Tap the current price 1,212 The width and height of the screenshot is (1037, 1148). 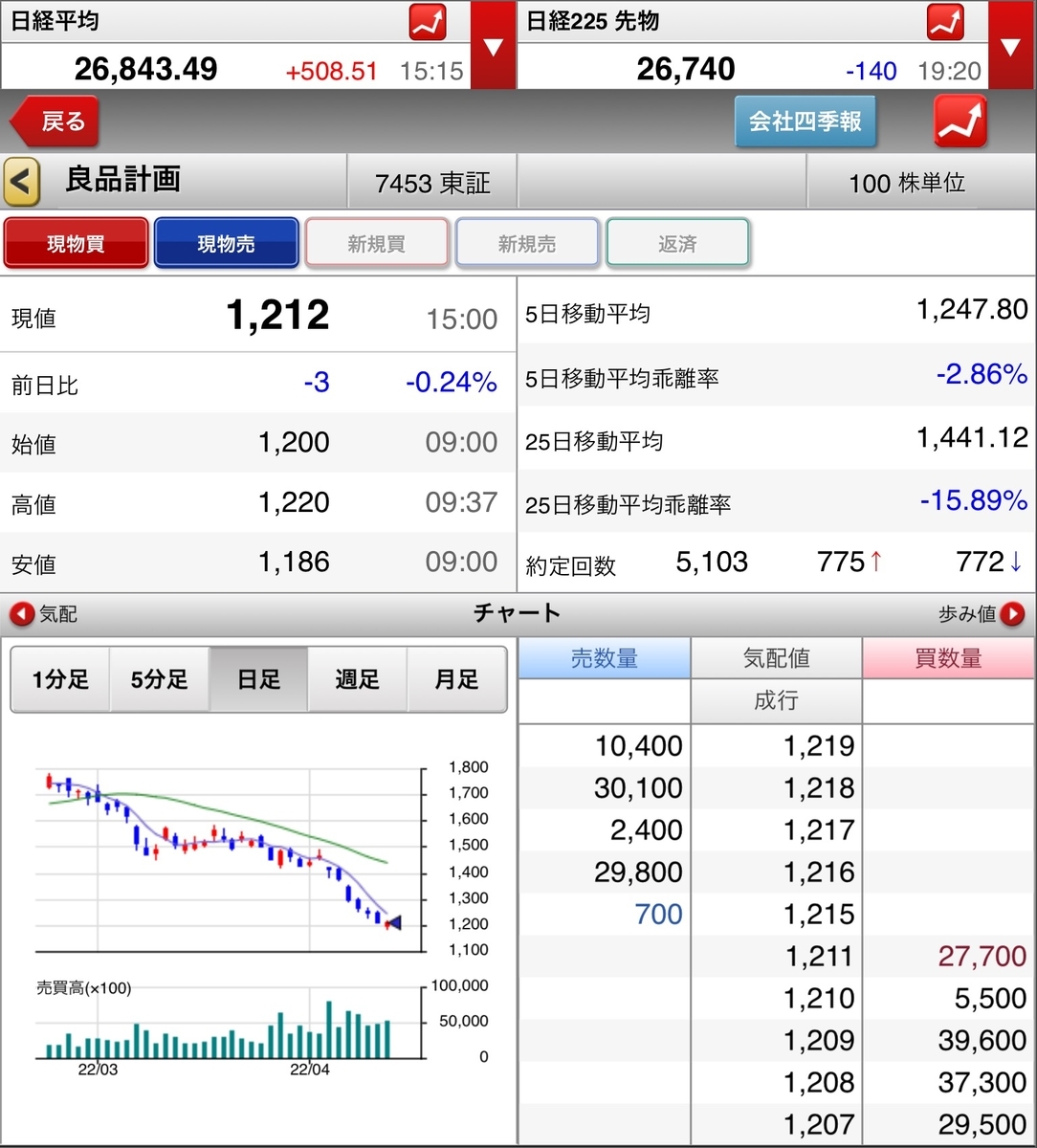tap(277, 316)
